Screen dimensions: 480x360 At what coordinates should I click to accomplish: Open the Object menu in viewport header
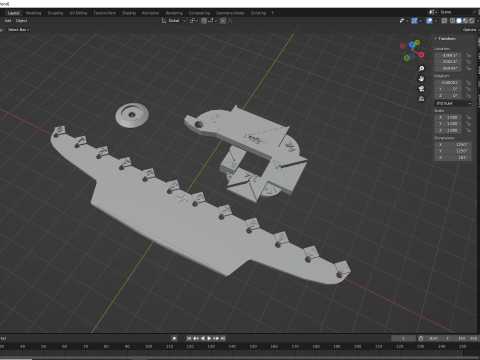click(21, 21)
